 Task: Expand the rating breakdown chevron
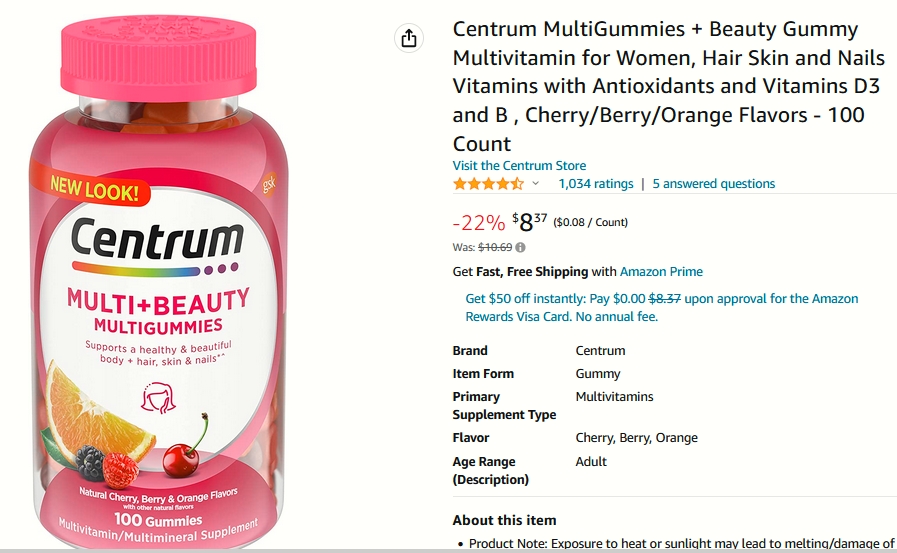pyautogui.click(x=535, y=184)
